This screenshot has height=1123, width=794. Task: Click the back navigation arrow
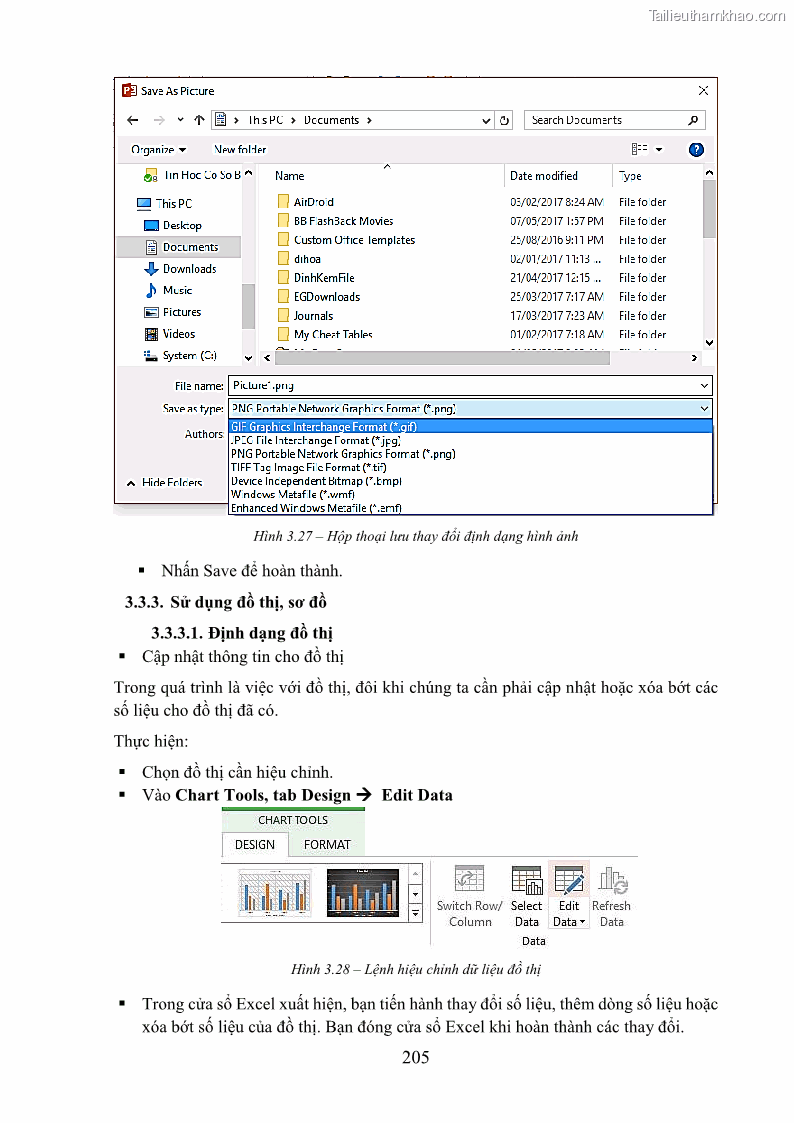[133, 120]
